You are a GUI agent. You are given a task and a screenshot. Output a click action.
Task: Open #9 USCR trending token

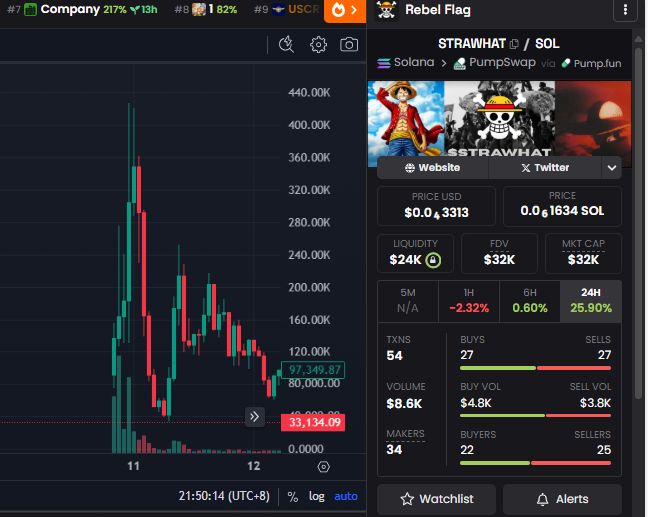pos(287,10)
